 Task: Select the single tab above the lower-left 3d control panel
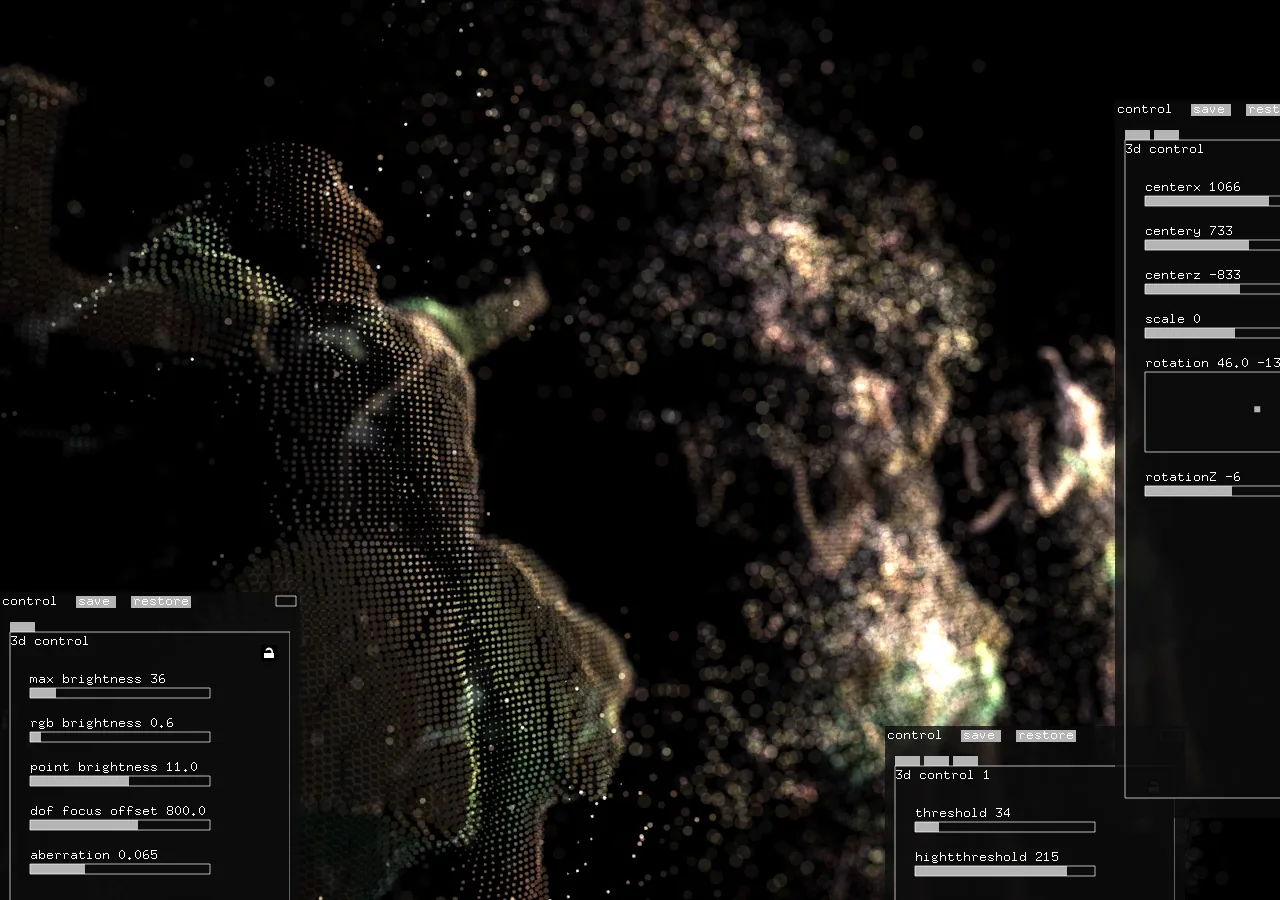coord(22,626)
